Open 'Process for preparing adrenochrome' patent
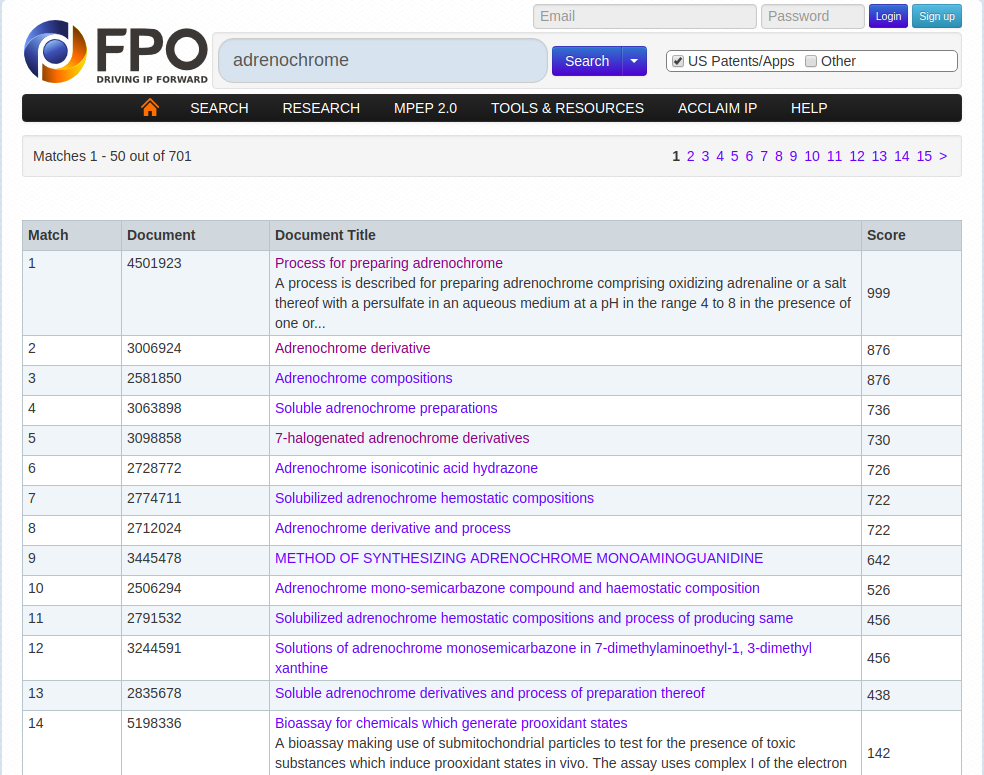Screen dimensions: 984x775 click(x=388, y=263)
